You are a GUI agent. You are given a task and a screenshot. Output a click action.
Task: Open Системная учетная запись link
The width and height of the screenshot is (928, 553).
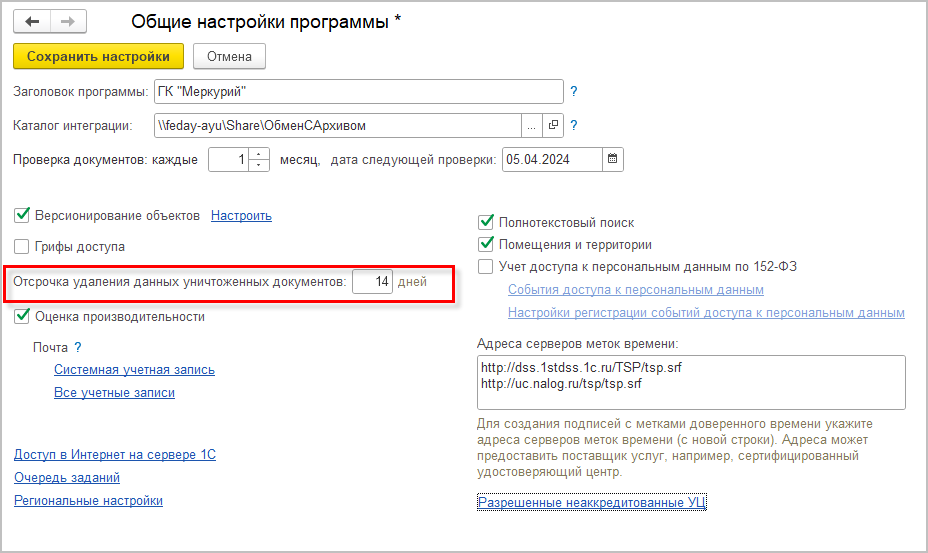134,369
